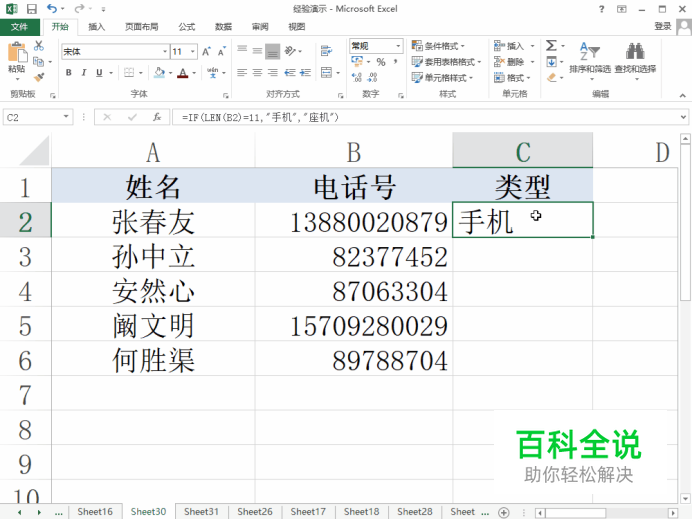Click the phonetic guide wén icon
Image resolution: width=692 pixels, height=519 pixels.
(x=213, y=72)
